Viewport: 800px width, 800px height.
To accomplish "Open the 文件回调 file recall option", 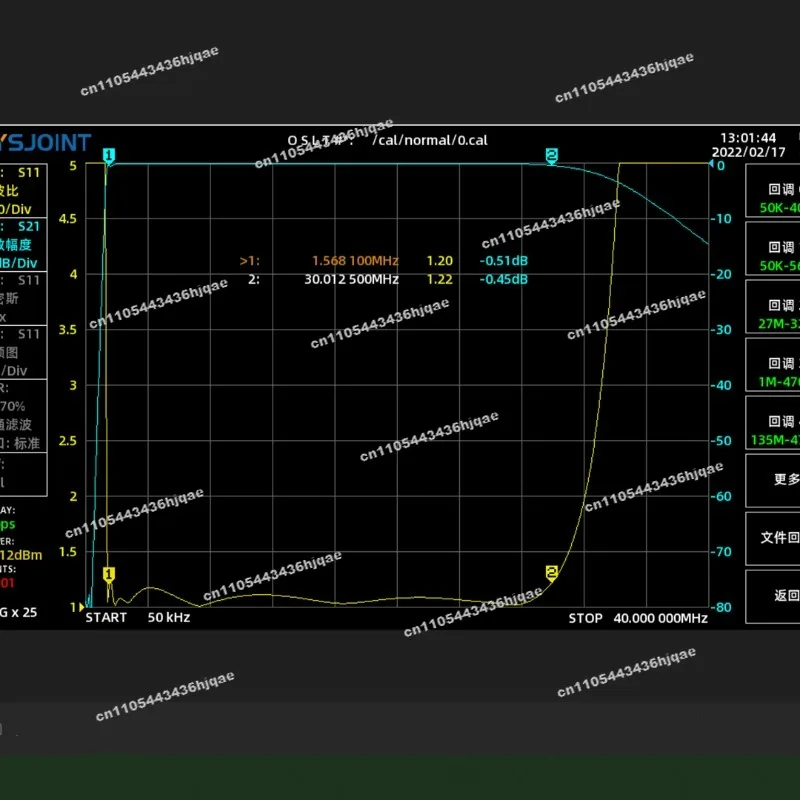I will tap(772, 539).
